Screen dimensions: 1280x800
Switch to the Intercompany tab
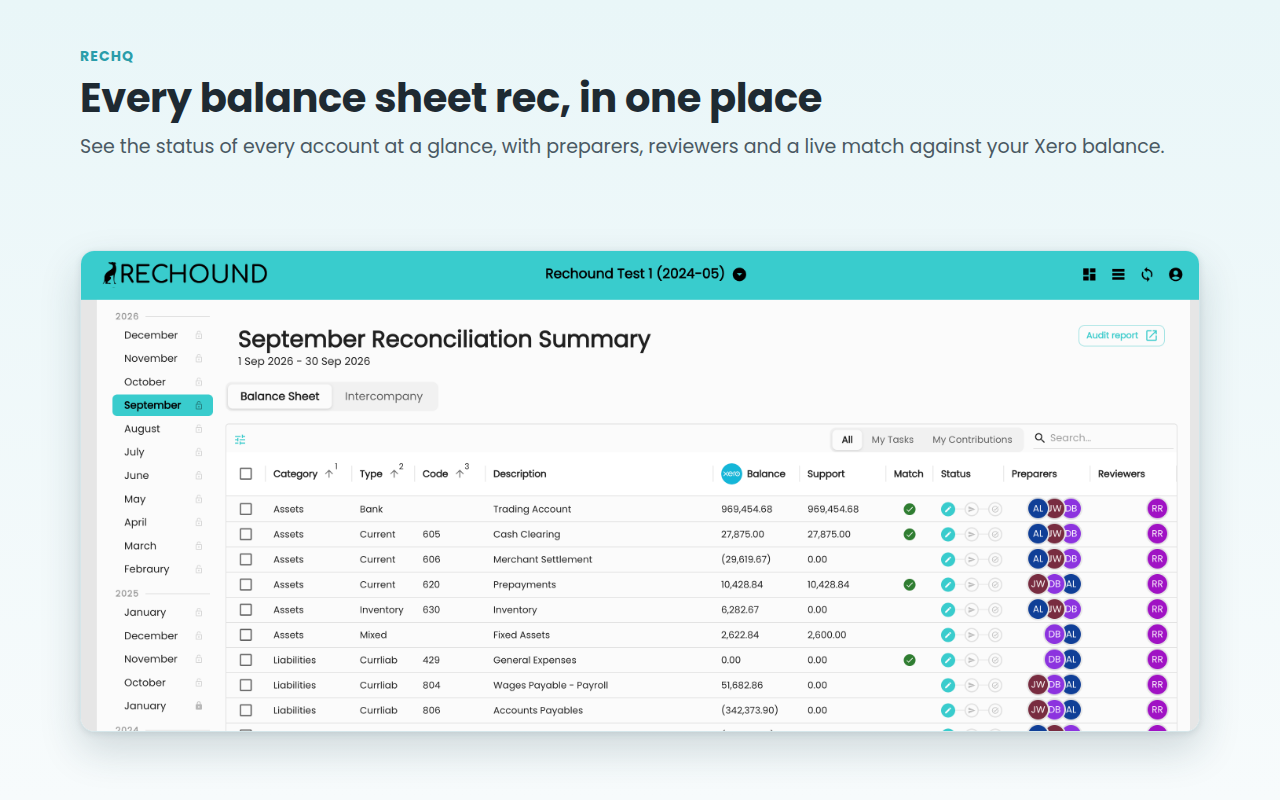tap(384, 396)
